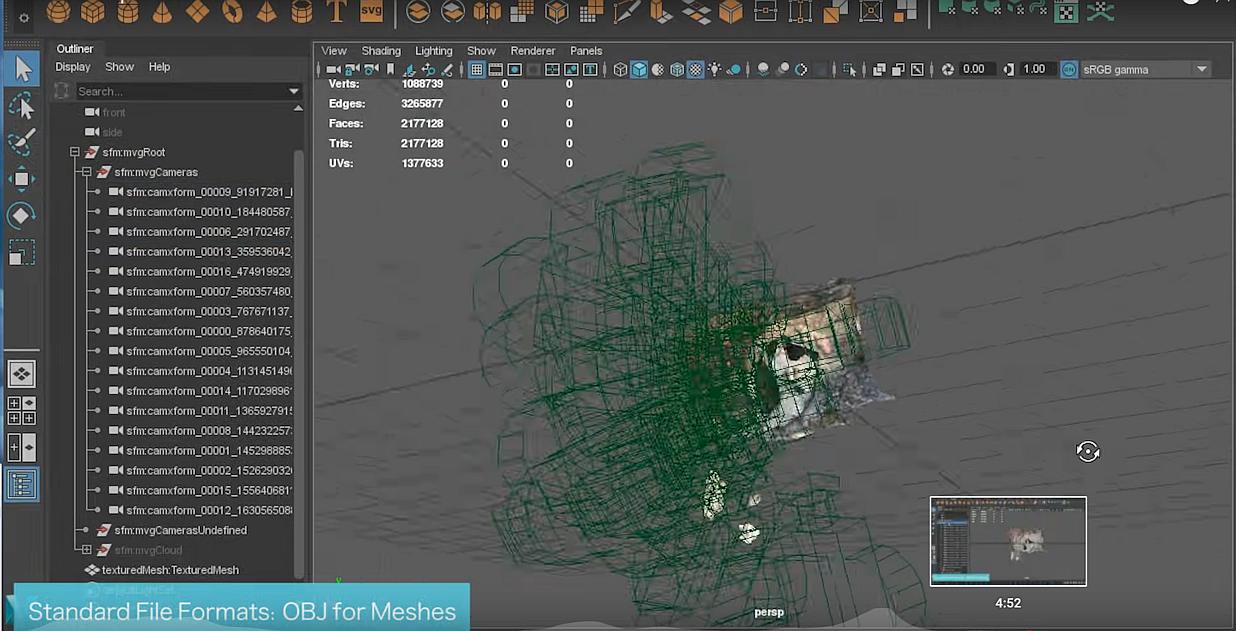Viewport: 1236px width, 631px height.
Task: Open the viewport Panels menu
Action: (586, 51)
